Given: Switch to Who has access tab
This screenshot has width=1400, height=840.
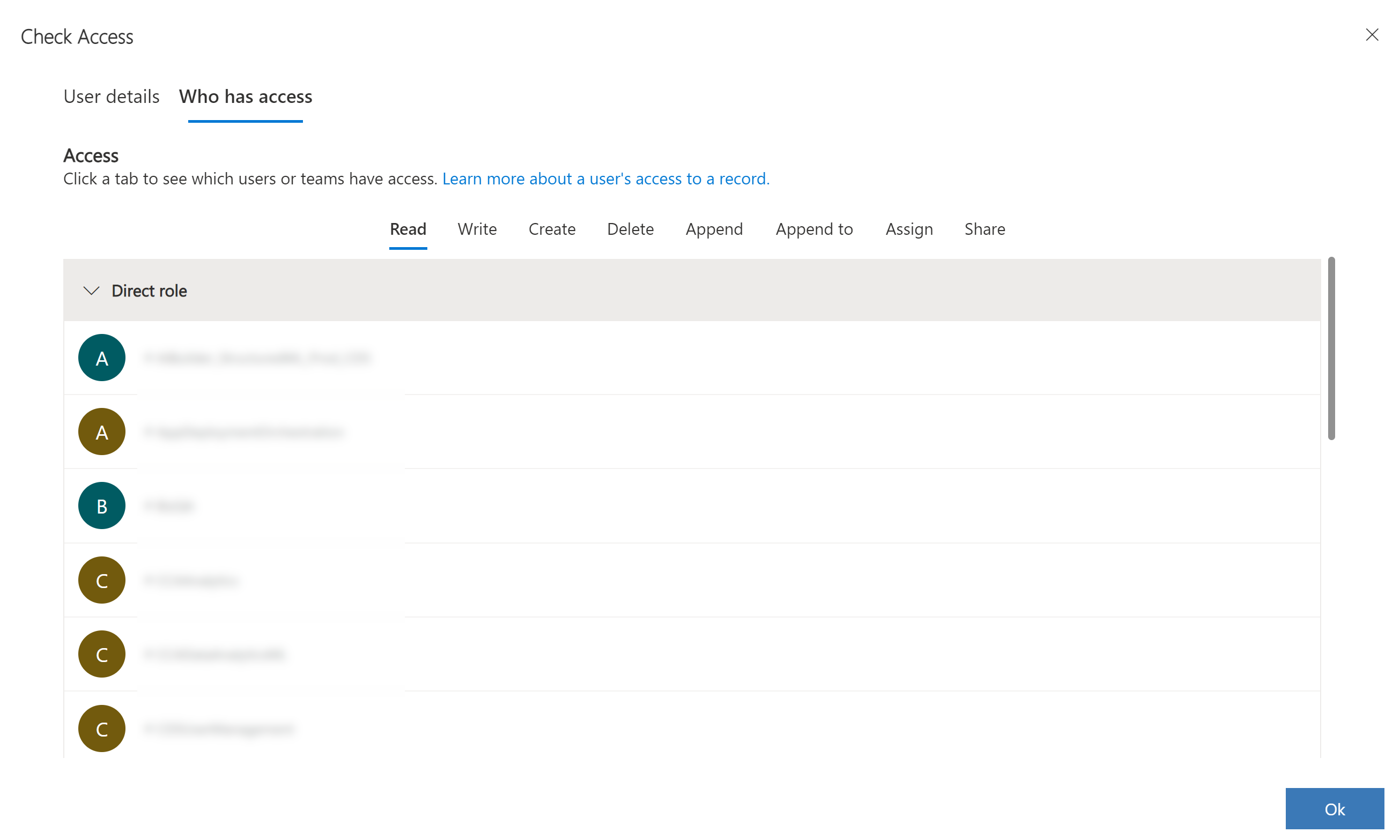Looking at the screenshot, I should [x=245, y=96].
